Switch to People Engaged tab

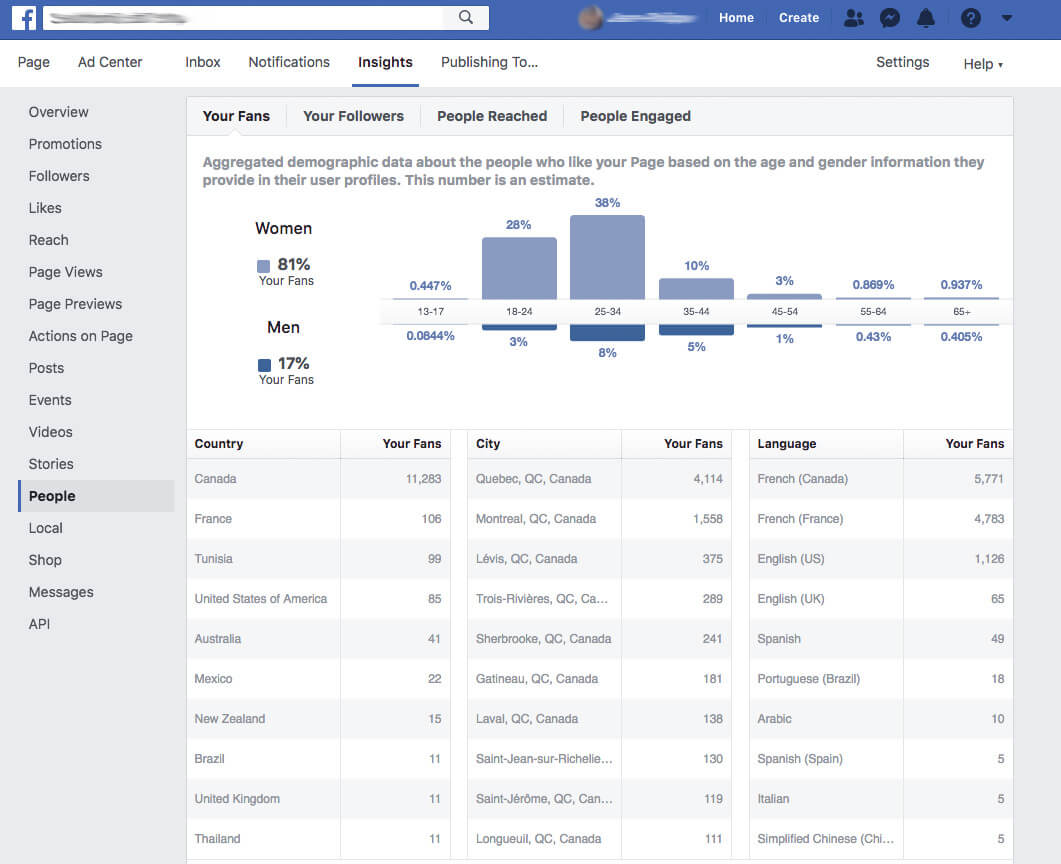pyautogui.click(x=635, y=116)
